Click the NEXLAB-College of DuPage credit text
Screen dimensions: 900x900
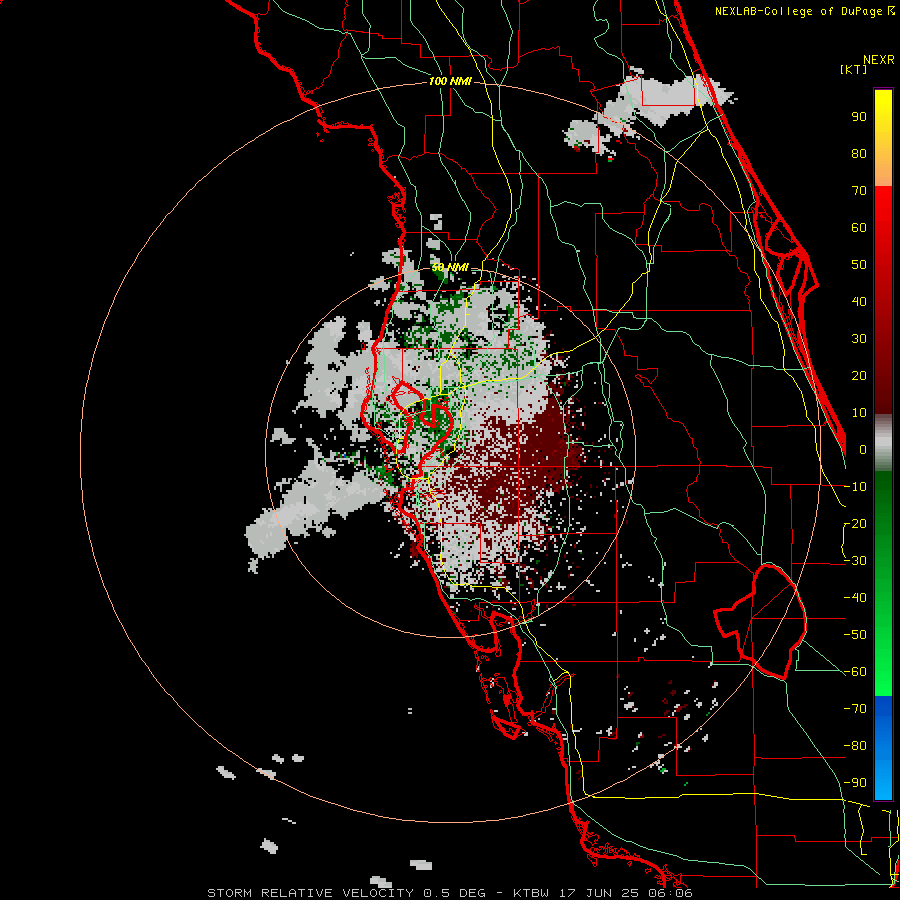pos(804,11)
